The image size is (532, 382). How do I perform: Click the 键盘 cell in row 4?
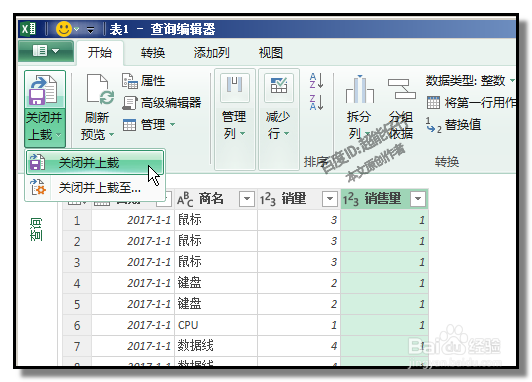point(216,283)
